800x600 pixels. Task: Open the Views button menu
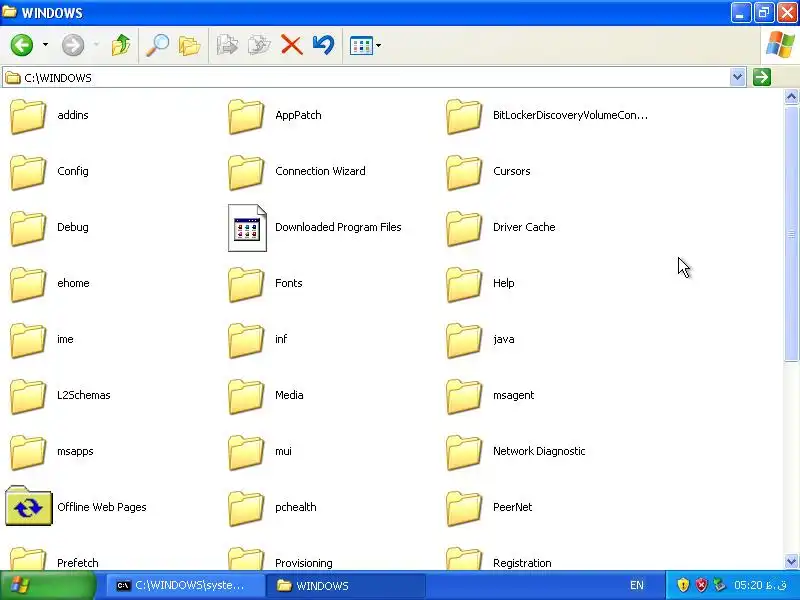coord(365,45)
